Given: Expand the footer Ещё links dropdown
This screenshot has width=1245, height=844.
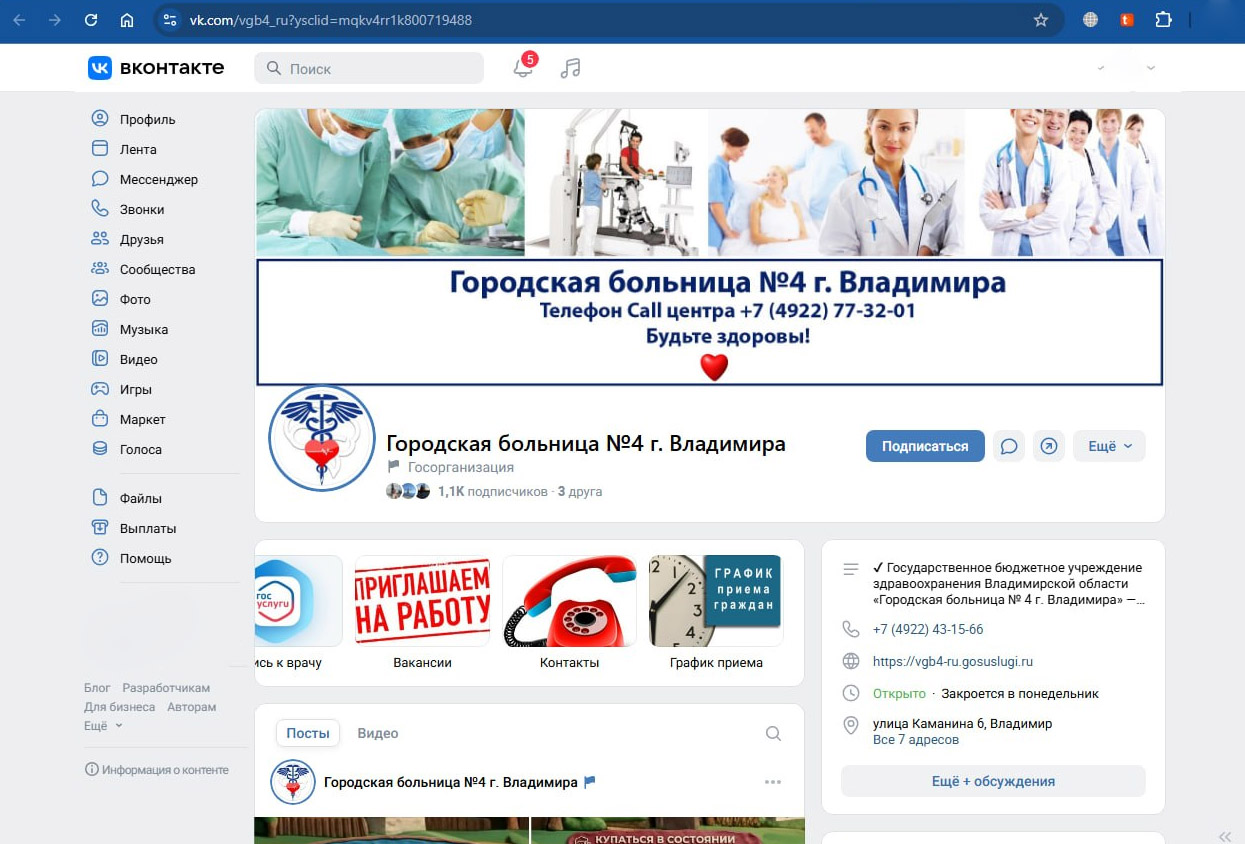Looking at the screenshot, I should tap(103, 726).
